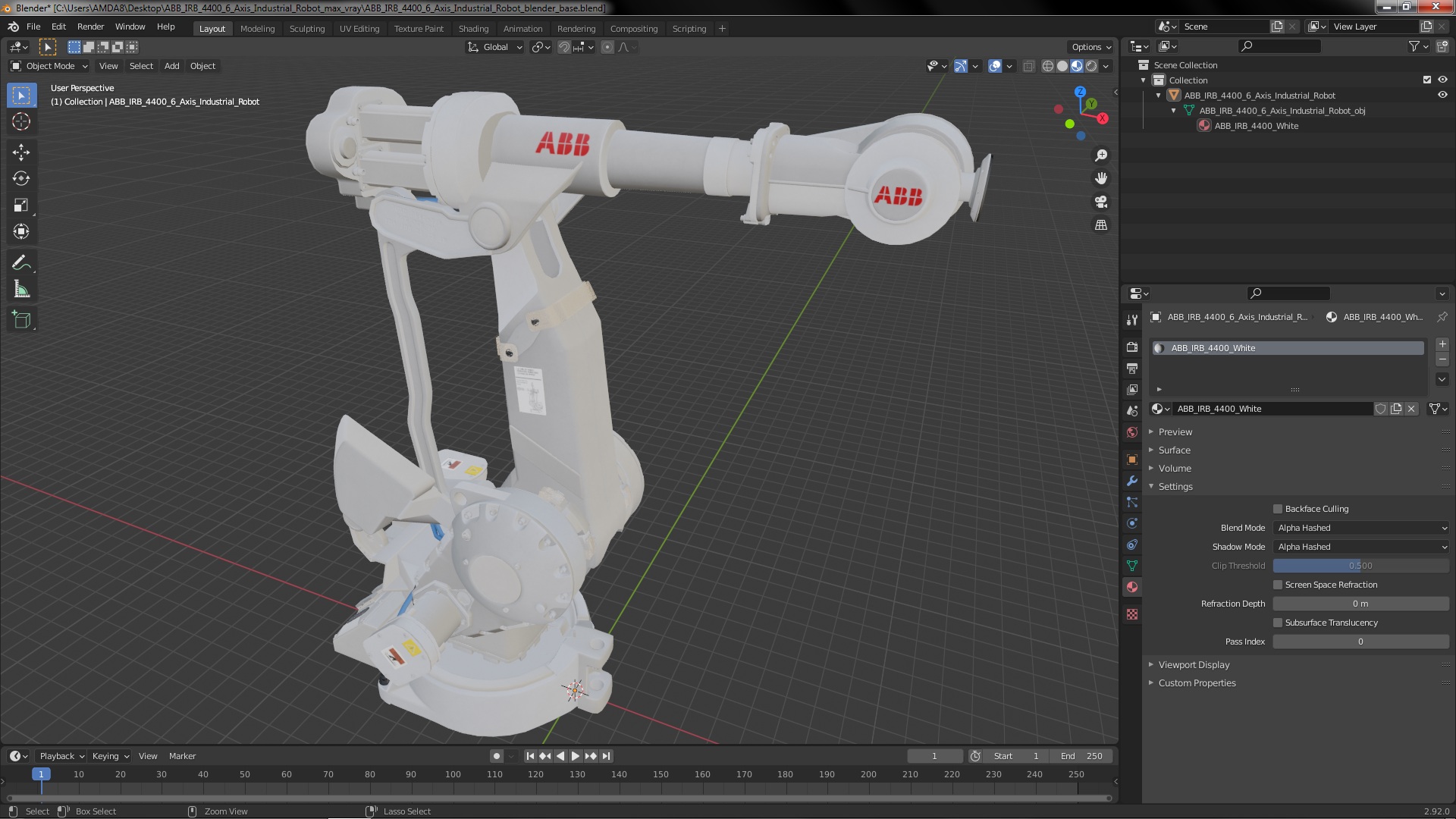Open the Blend Mode Alpha Hashed dropdown
1456x819 pixels.
[x=1361, y=528]
